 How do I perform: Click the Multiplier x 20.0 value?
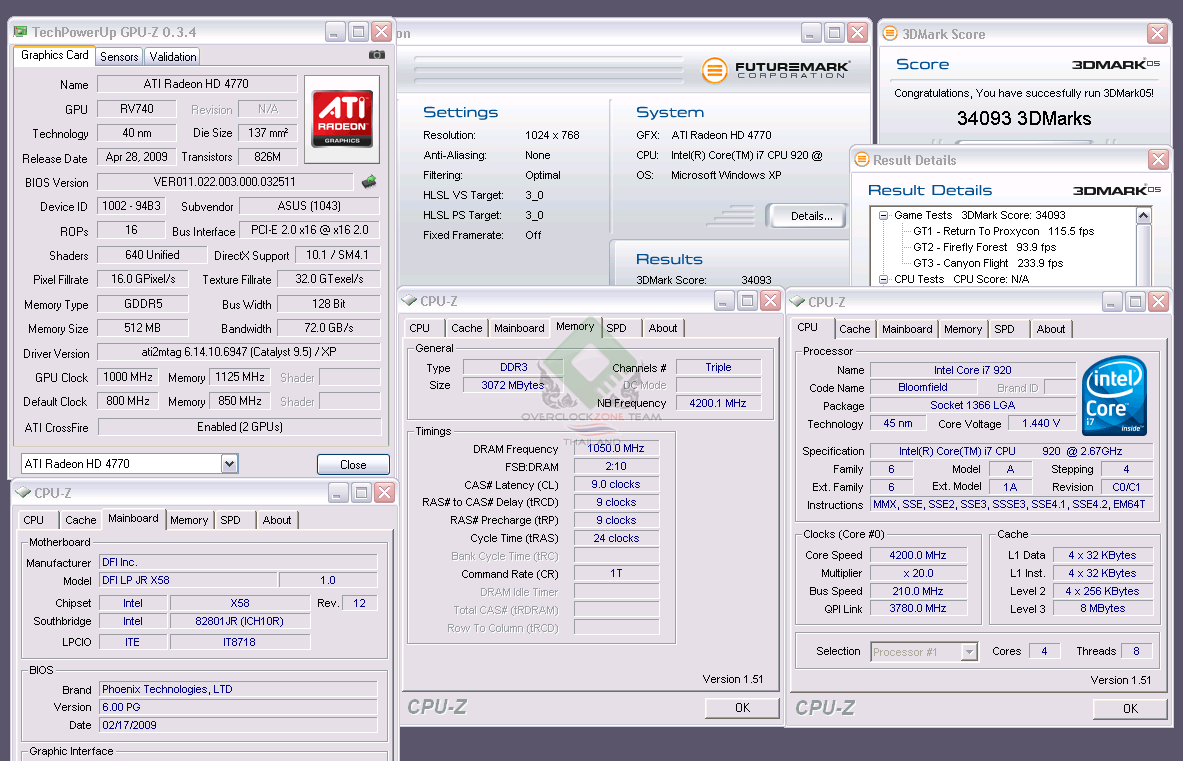click(917, 573)
